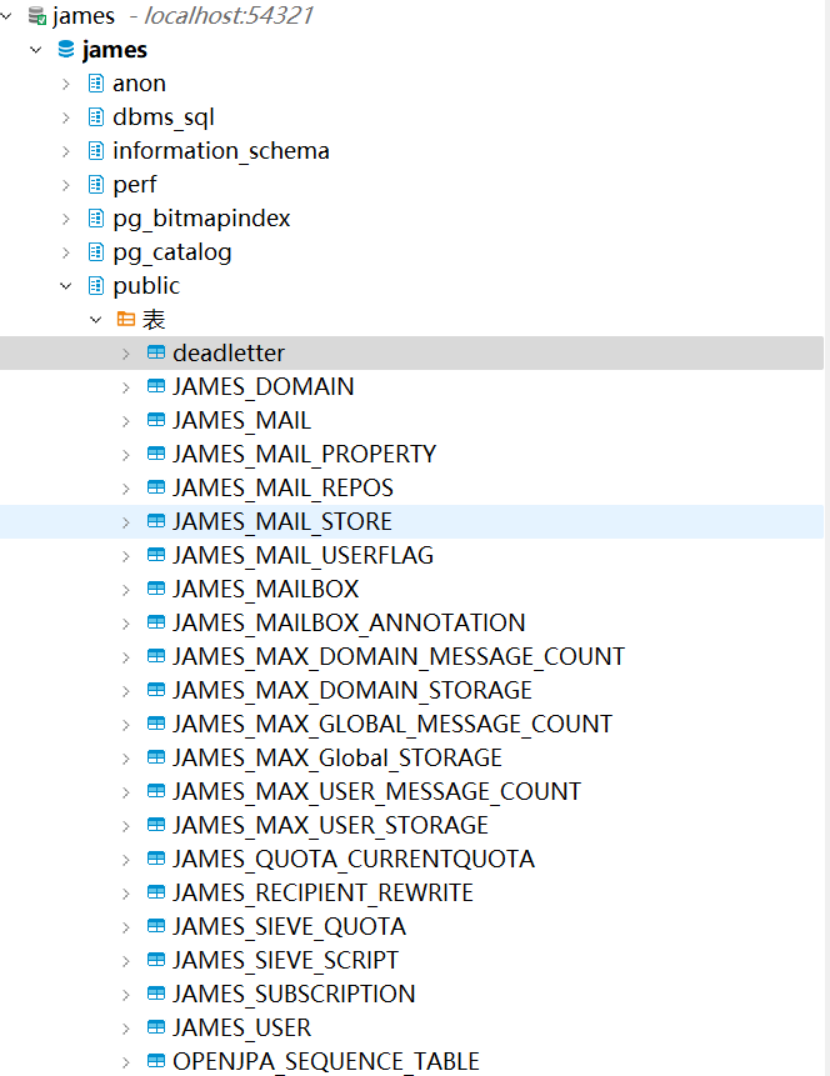Click the deadletter table icon
The height and width of the screenshot is (1076, 830).
[x=156, y=353]
